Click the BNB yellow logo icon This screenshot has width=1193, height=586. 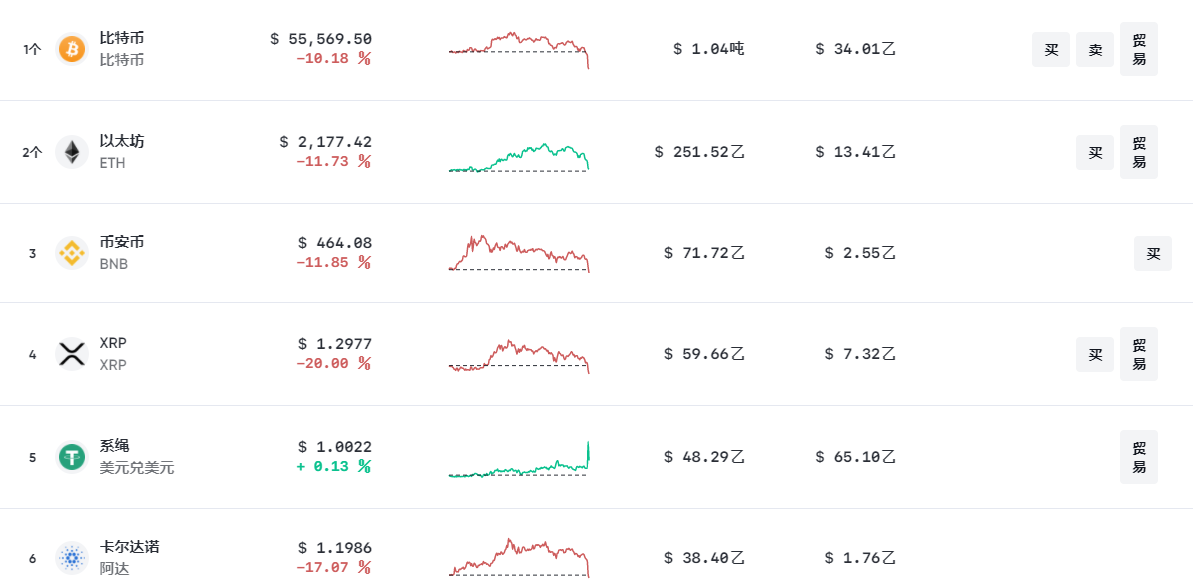[x=72, y=253]
